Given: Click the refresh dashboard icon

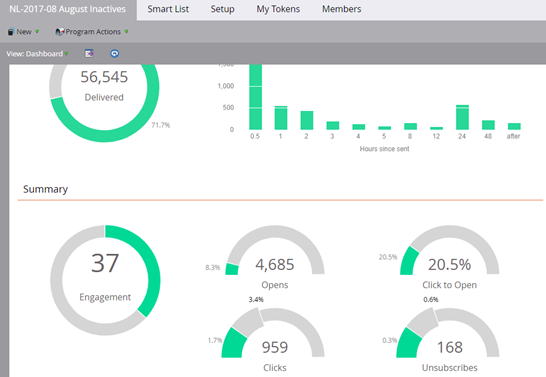Looking at the screenshot, I should click(115, 53).
